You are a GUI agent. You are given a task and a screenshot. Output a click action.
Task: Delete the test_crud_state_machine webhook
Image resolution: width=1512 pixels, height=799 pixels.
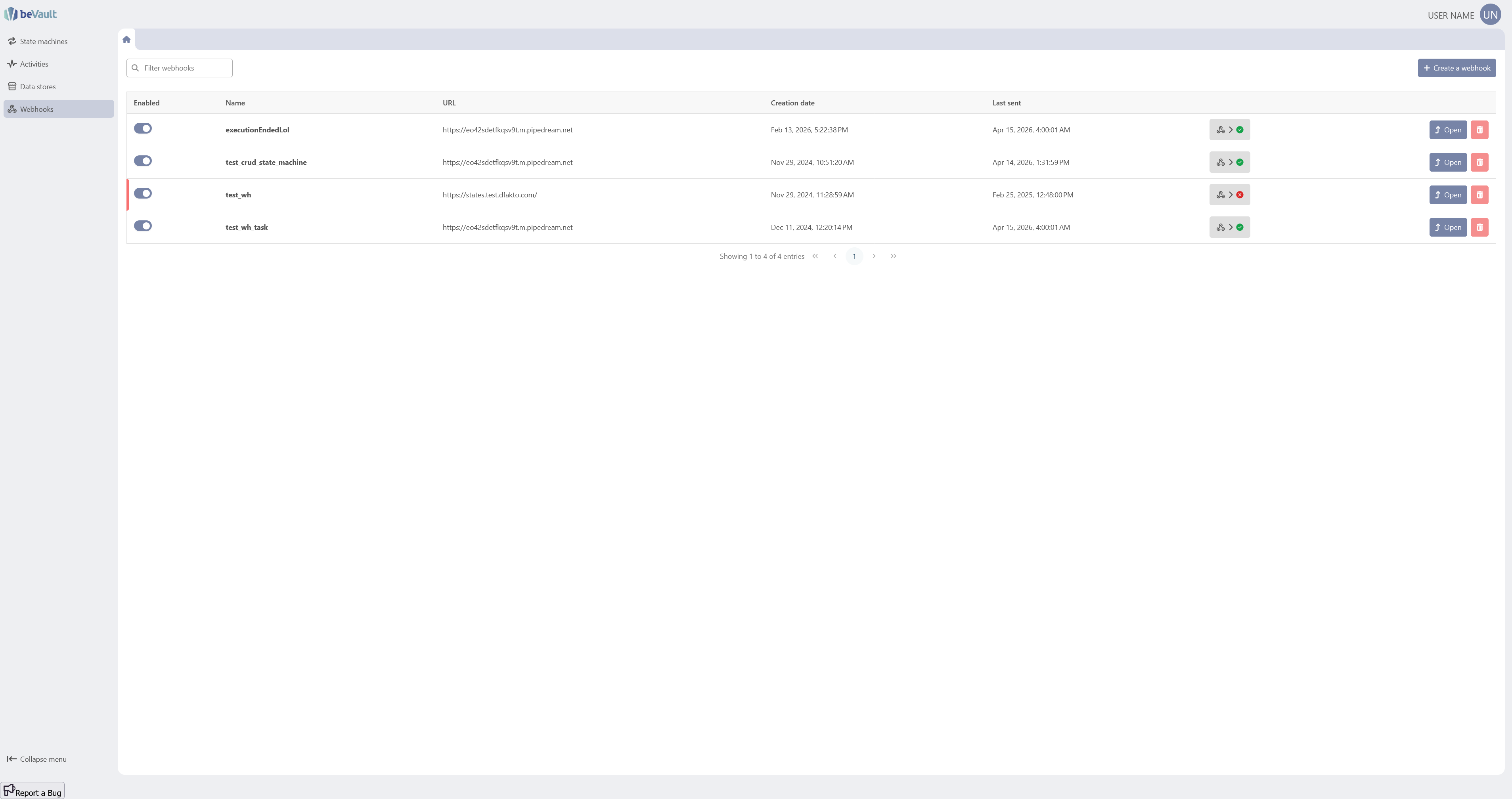pyautogui.click(x=1479, y=162)
